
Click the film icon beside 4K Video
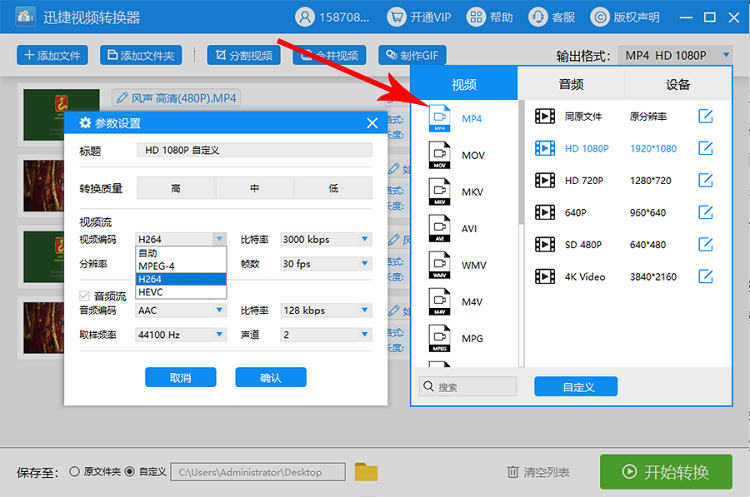(x=545, y=276)
